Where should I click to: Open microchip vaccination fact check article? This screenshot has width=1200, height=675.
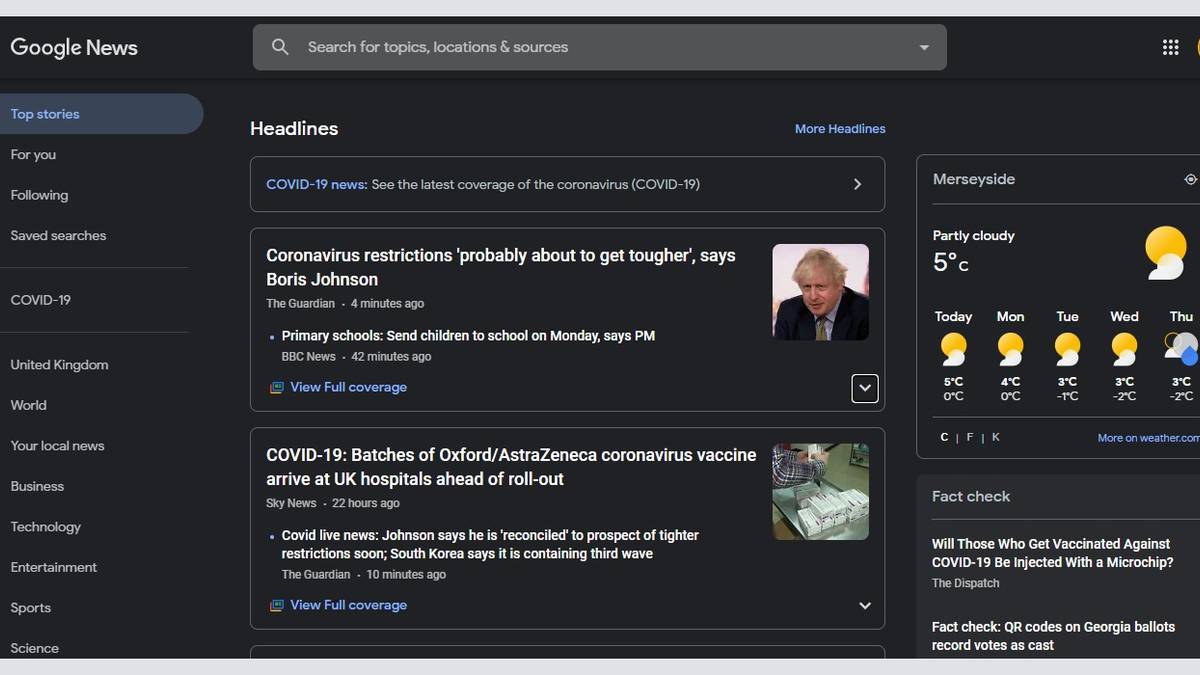(1052, 553)
